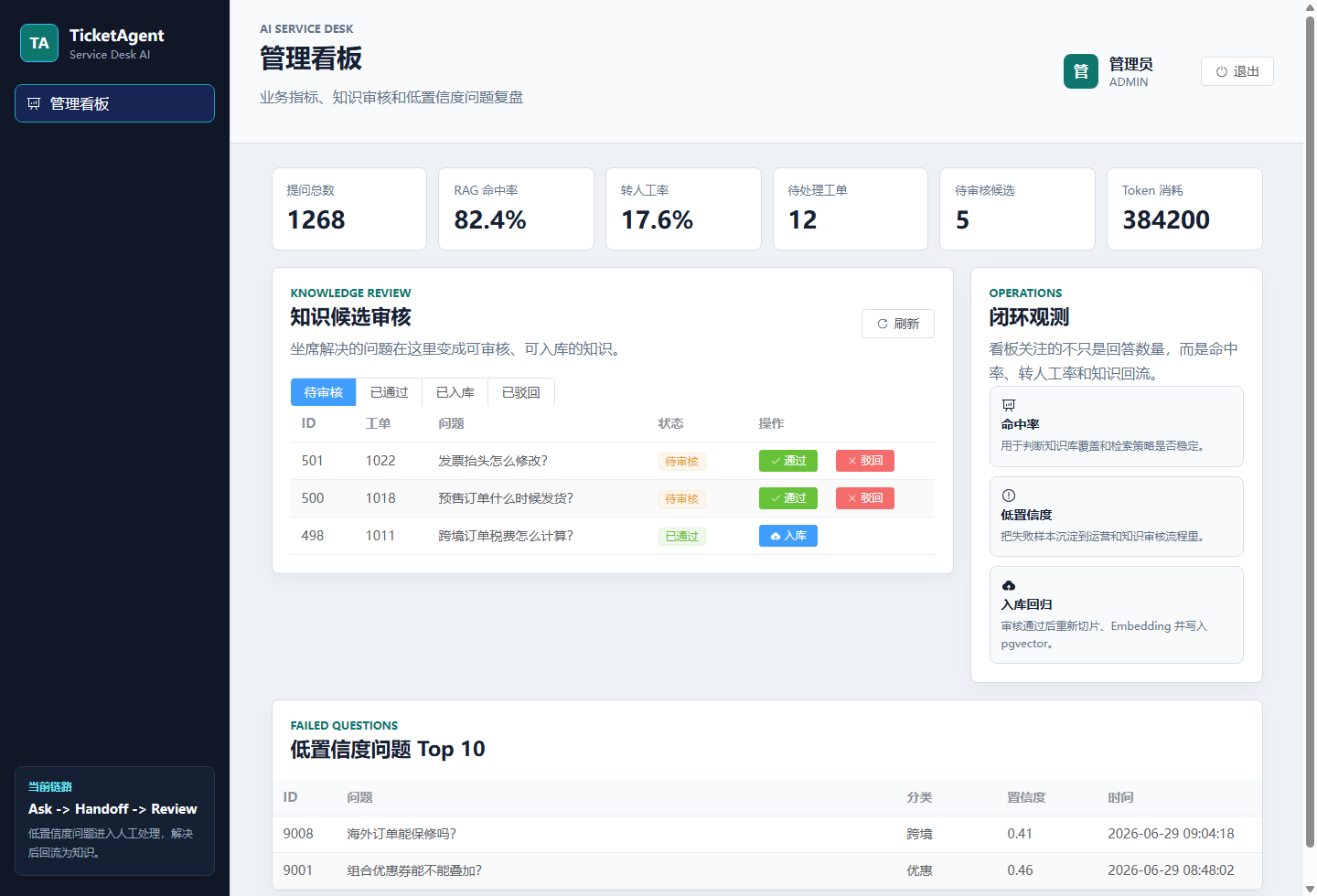This screenshot has width=1317, height=896.
Task: Click ID 9008 in failed questions
Action: pyautogui.click(x=298, y=834)
